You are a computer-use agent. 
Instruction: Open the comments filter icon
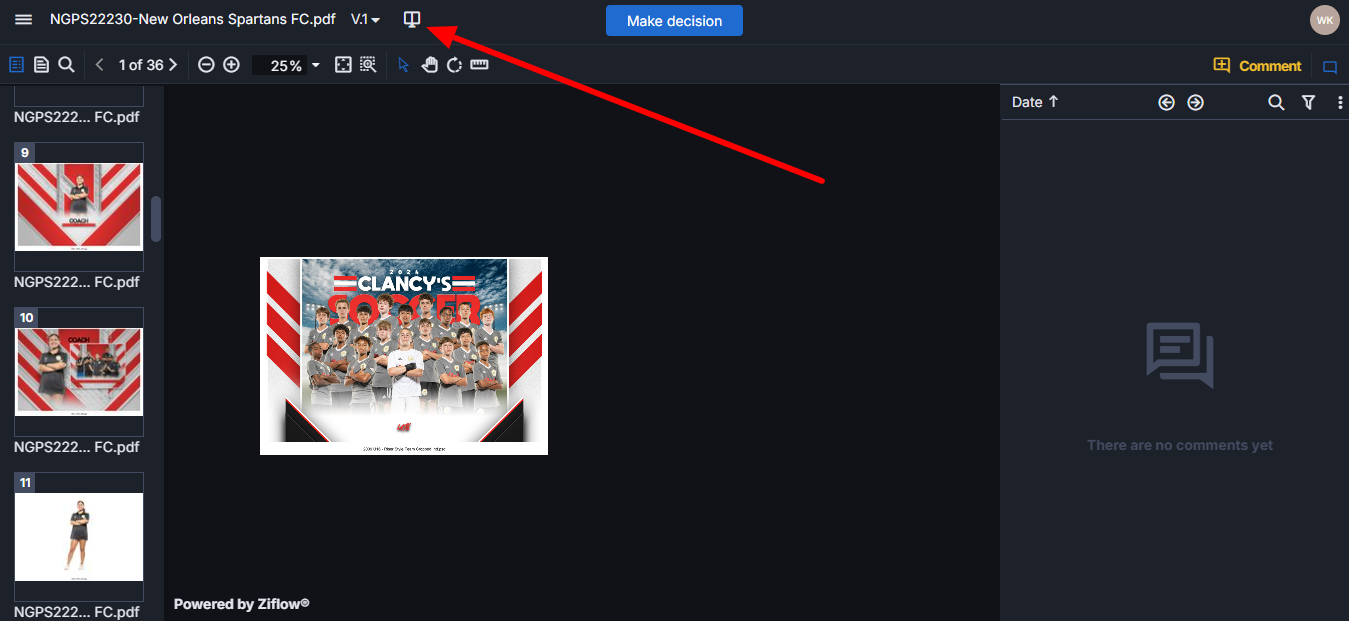pos(1308,102)
